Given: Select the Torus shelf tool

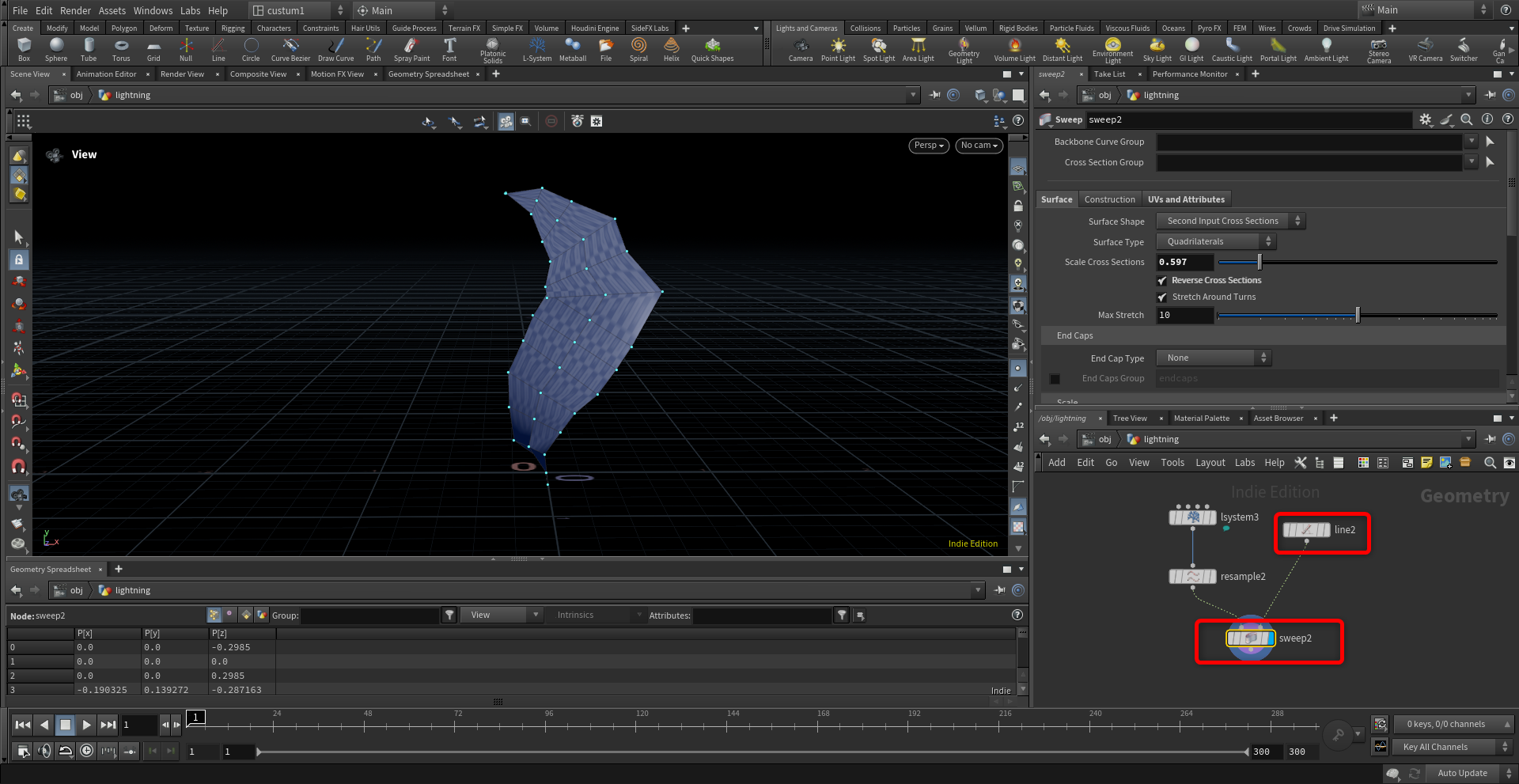Looking at the screenshot, I should pyautogui.click(x=121, y=49).
